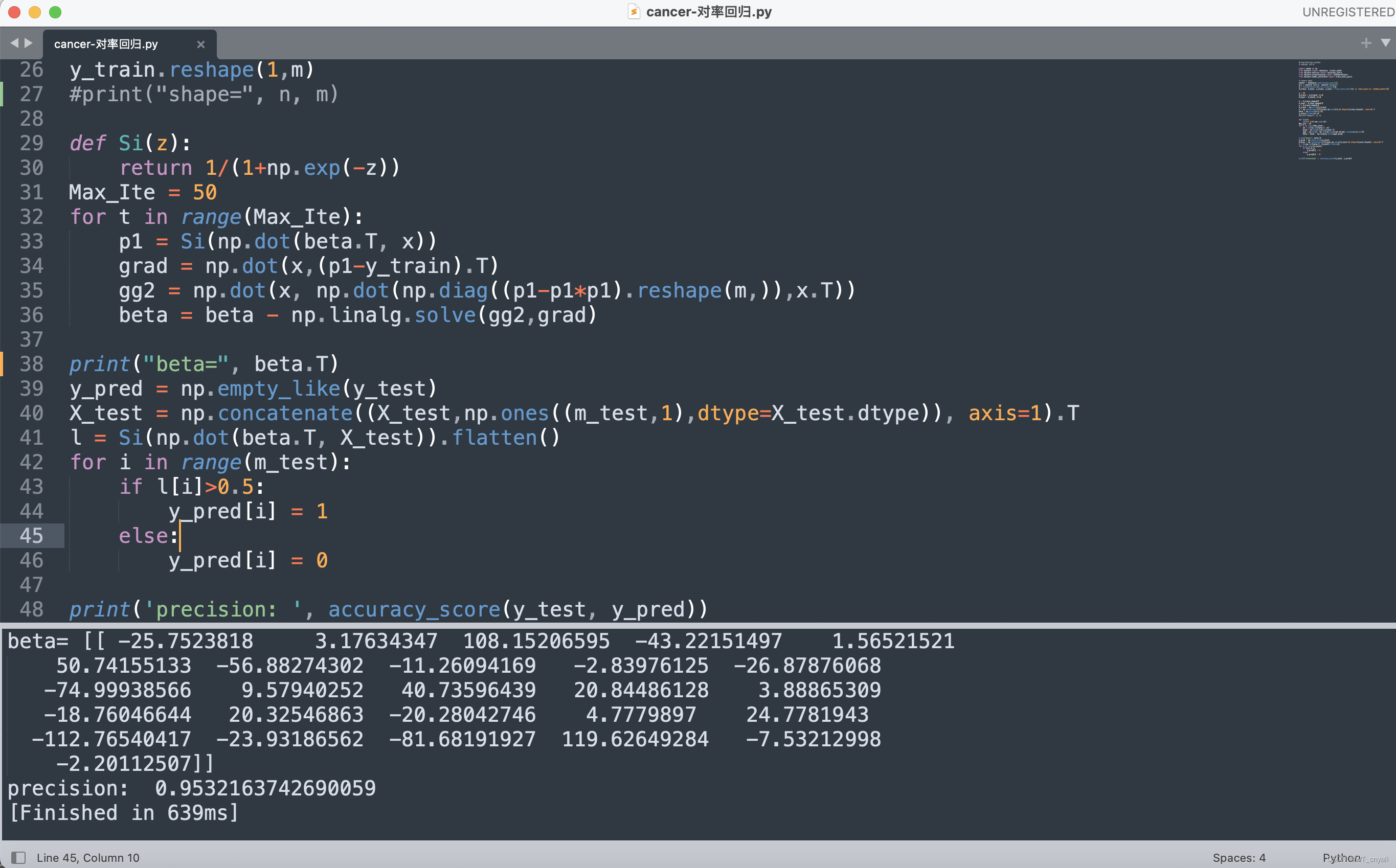Screen dimensions: 1396x868
Task: Click precision value 0.9532163742690059 in output
Action: pyautogui.click(x=265, y=788)
